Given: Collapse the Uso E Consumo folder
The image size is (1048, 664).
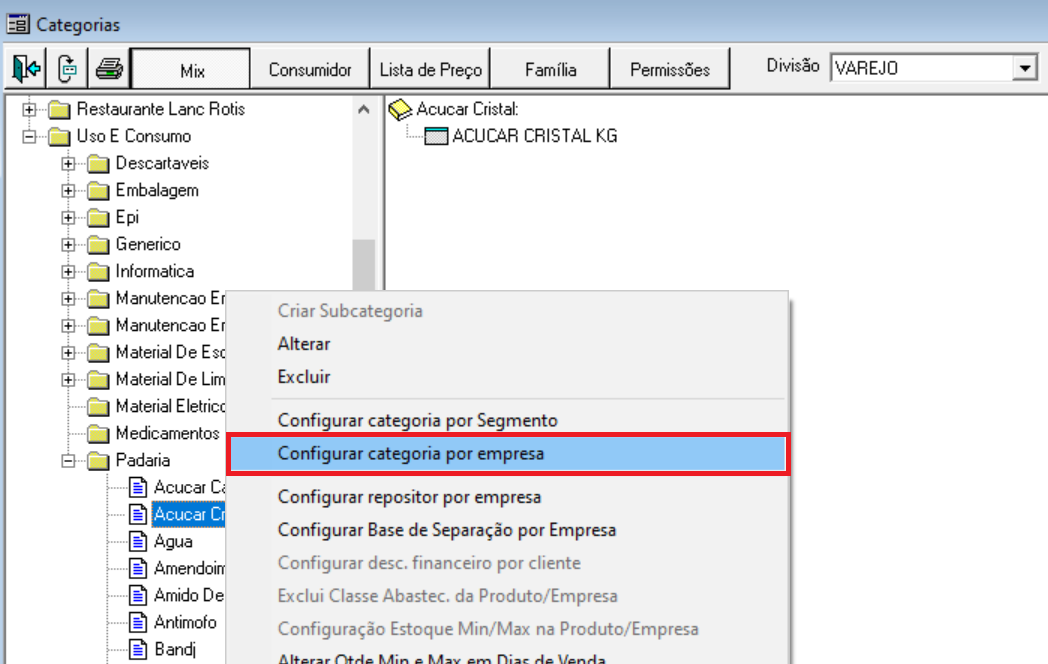Looking at the screenshot, I should pyautogui.click(x=29, y=136).
